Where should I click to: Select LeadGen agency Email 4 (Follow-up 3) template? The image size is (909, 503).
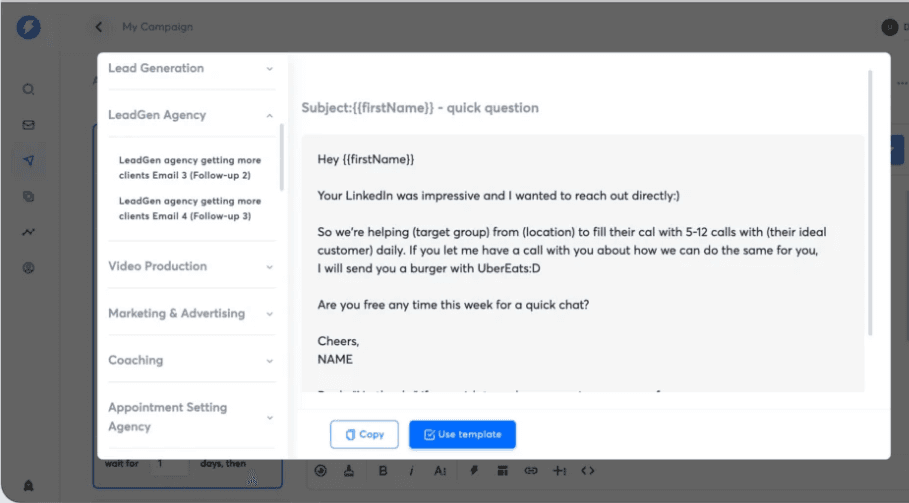tap(190, 208)
